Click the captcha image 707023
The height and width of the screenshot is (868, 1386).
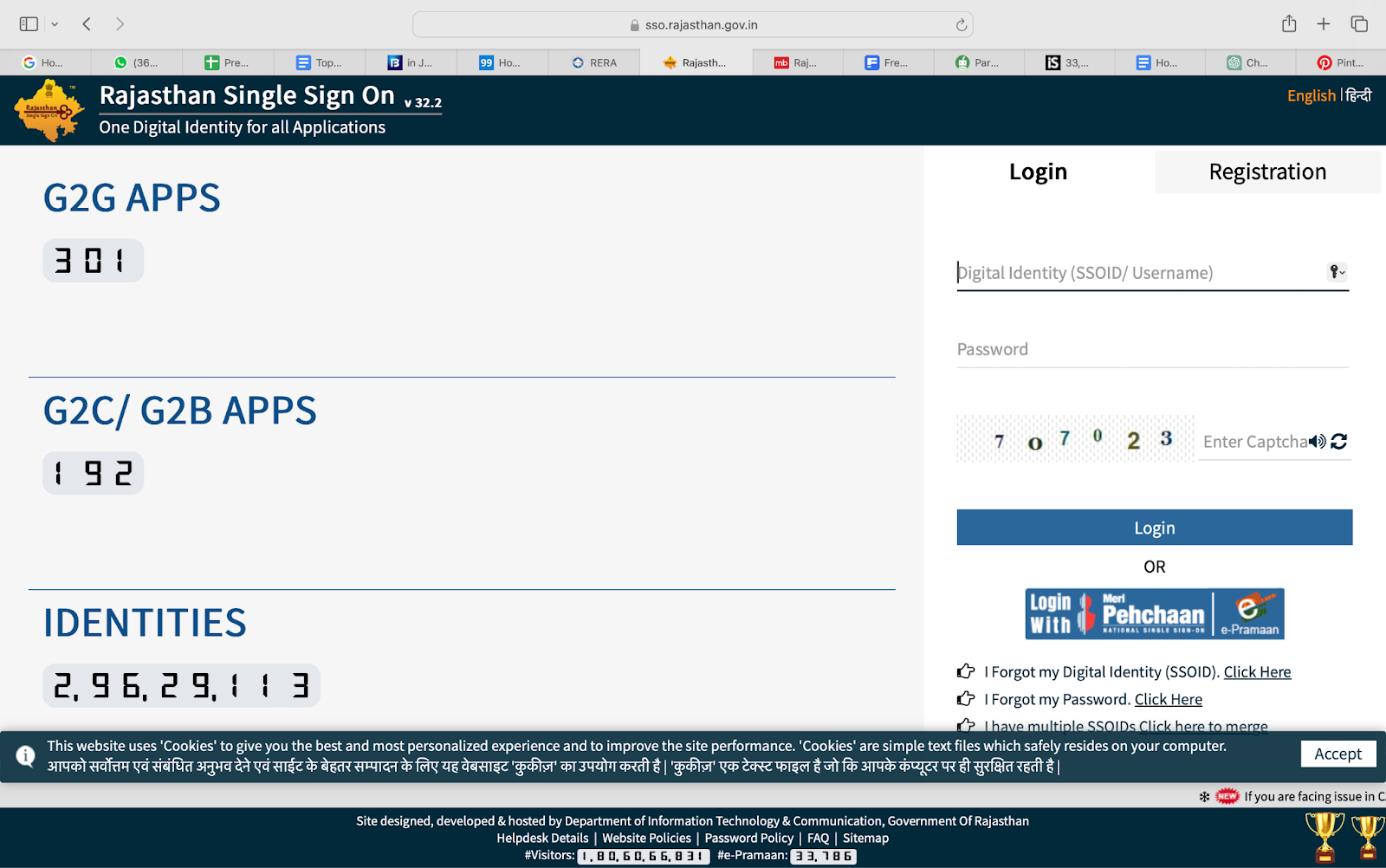pos(1075,438)
